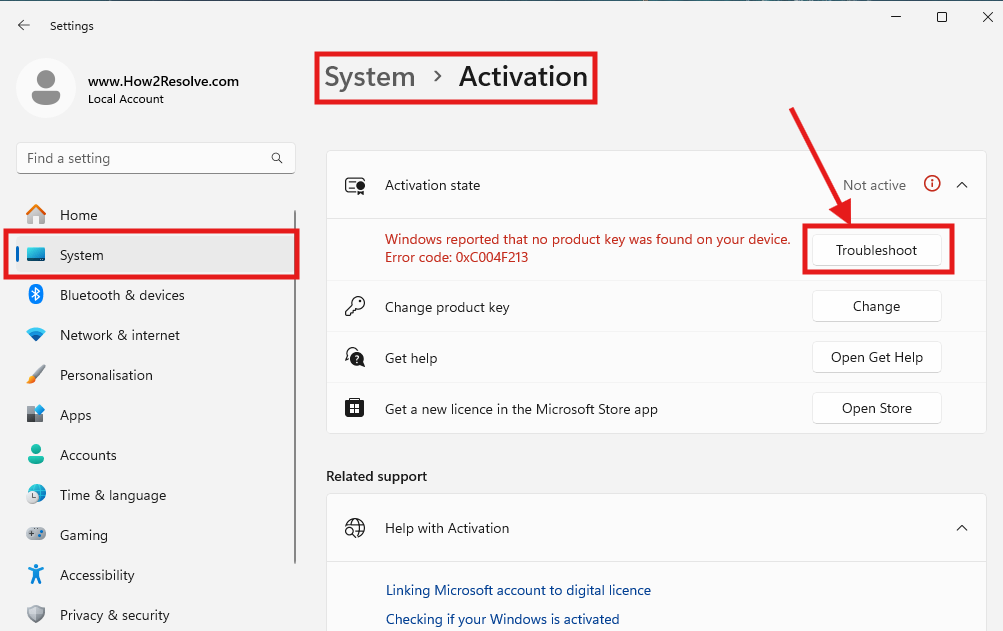Click the Related support heading
The width and height of the screenshot is (1003, 631).
pyautogui.click(x=376, y=476)
